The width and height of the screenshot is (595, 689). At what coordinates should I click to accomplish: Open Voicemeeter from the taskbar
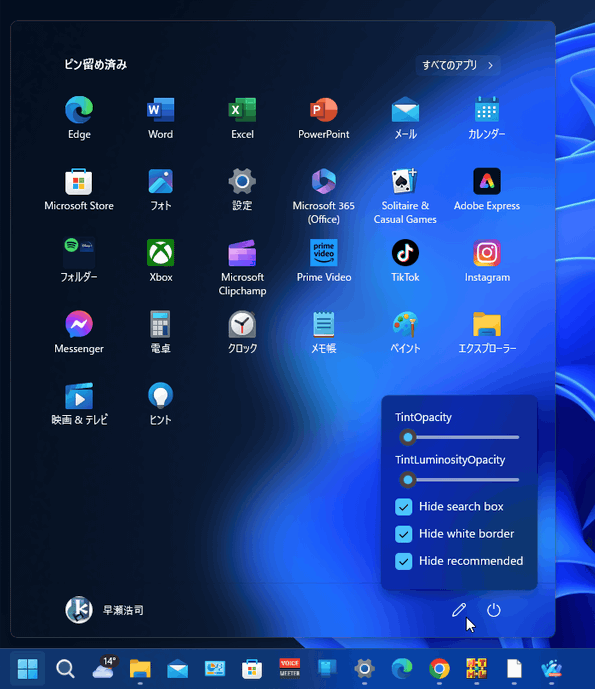tap(290, 668)
